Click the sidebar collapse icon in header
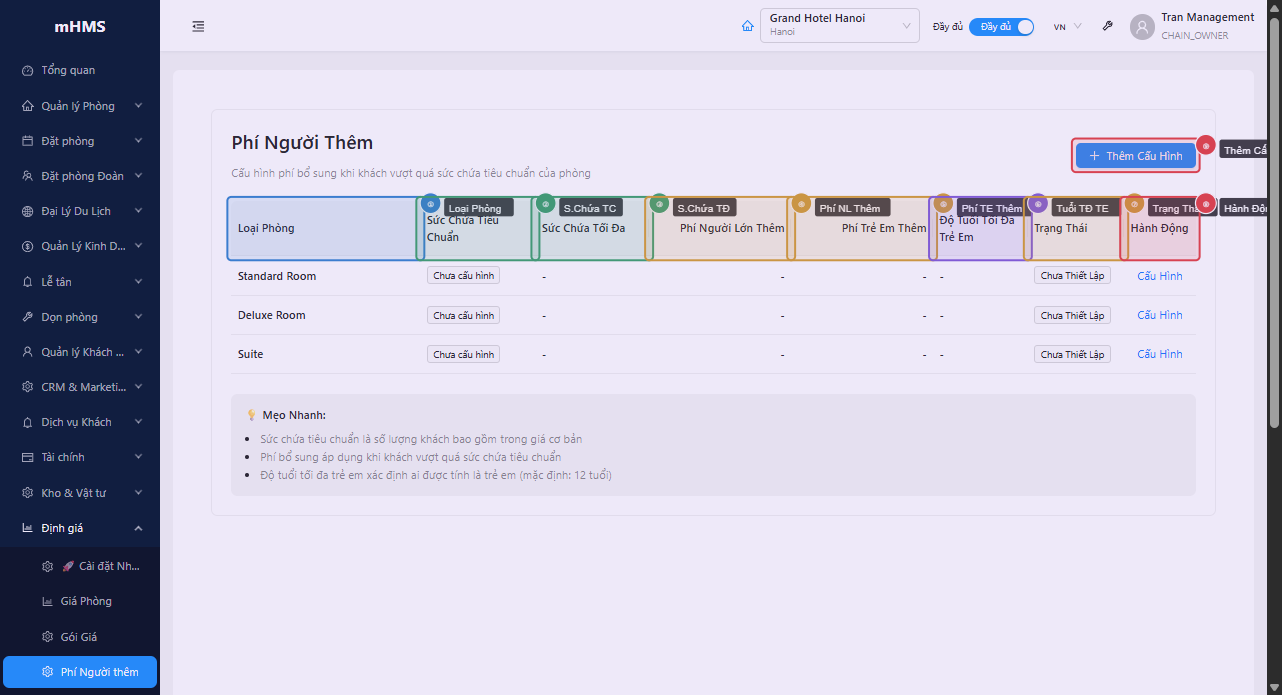The width and height of the screenshot is (1282, 695). pos(198,27)
